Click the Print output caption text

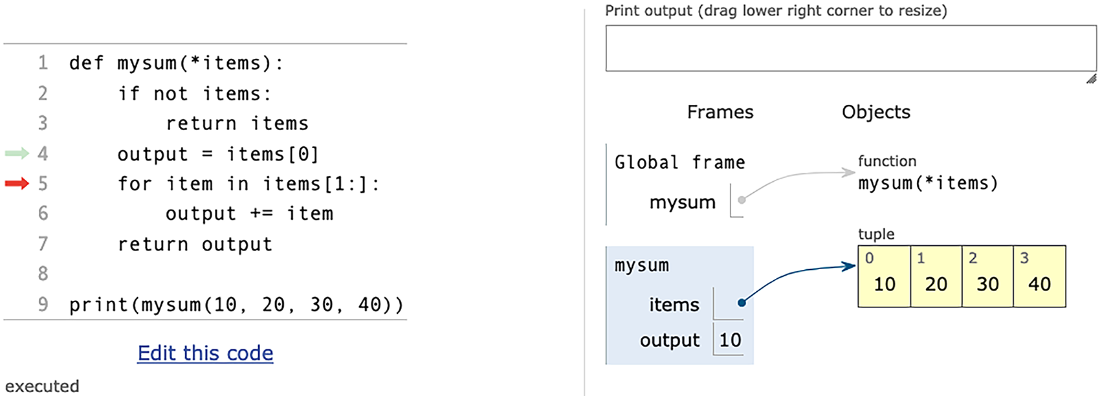point(775,11)
